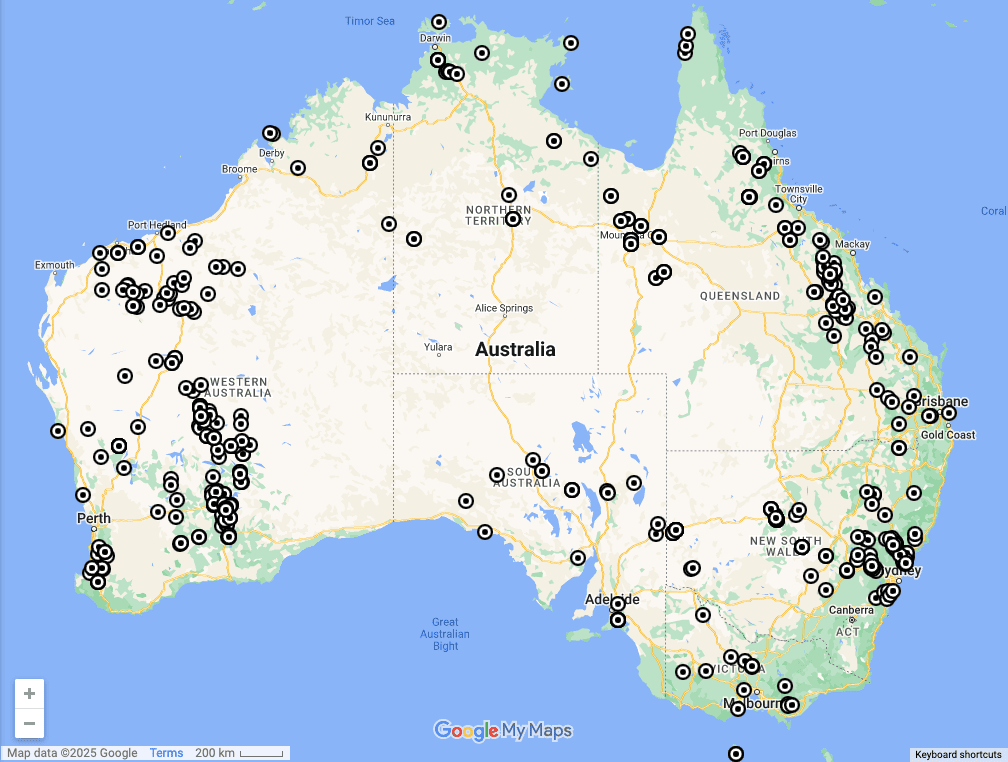Select the marker right of Darwin near the top
Screen dimensions: 1008x762
click(482, 53)
